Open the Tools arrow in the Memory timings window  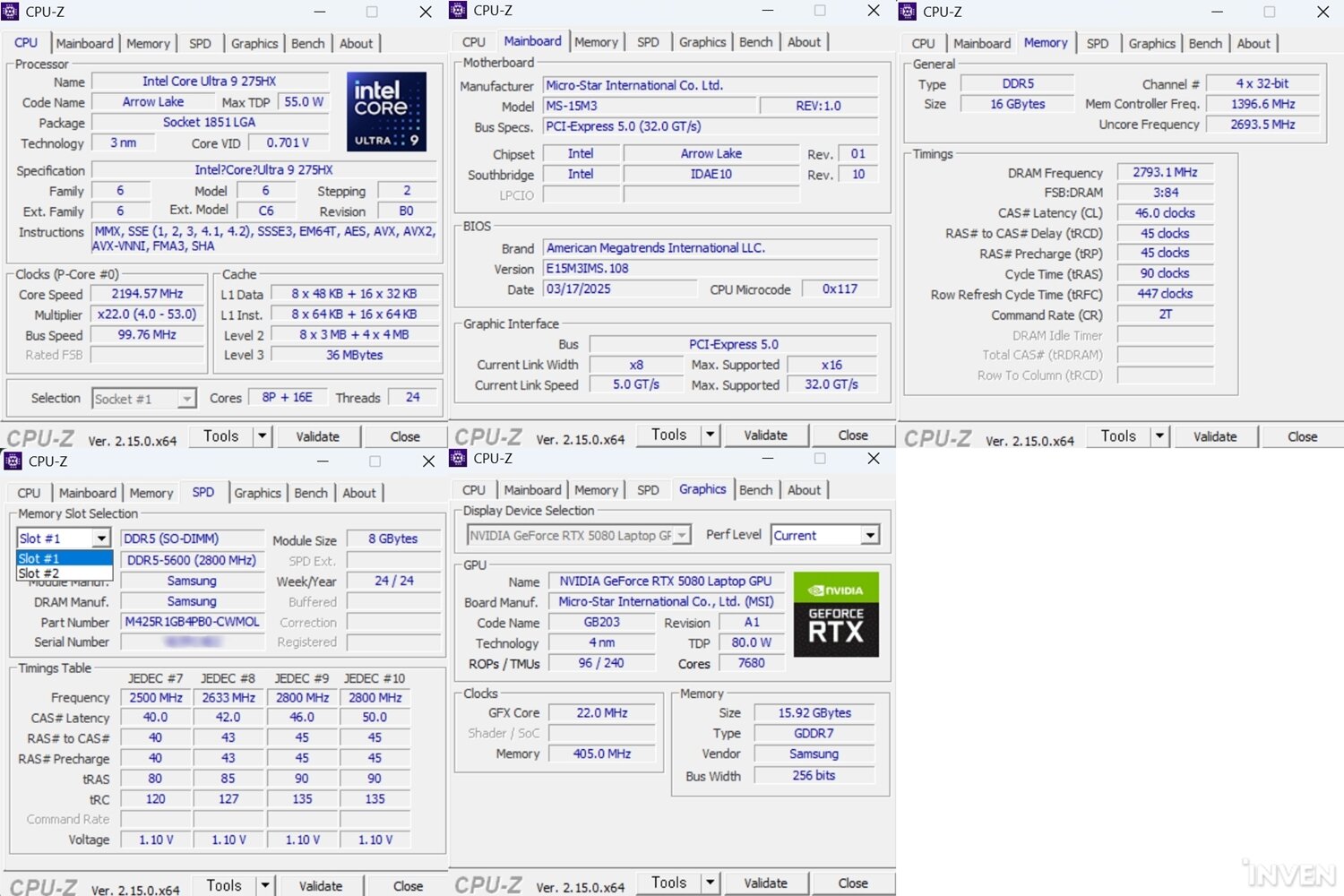[x=1160, y=436]
